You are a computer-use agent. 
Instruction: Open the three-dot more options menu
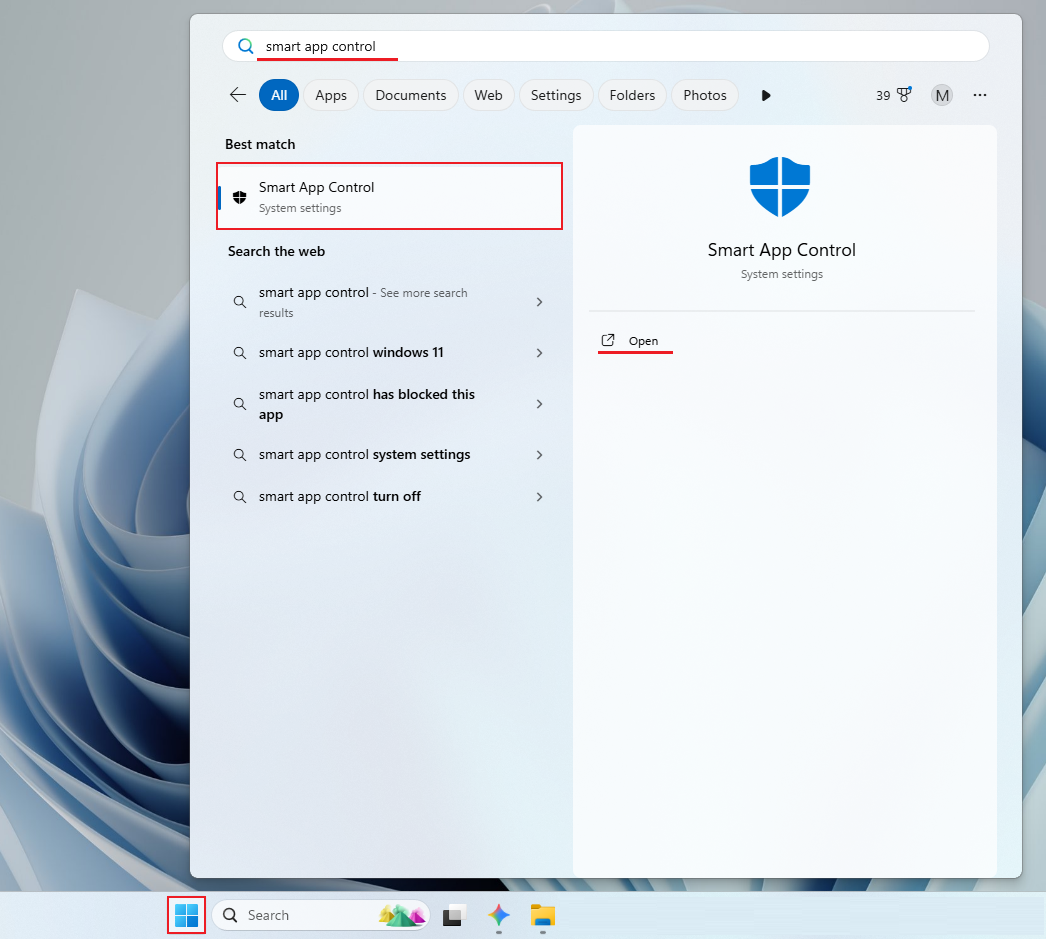click(979, 95)
